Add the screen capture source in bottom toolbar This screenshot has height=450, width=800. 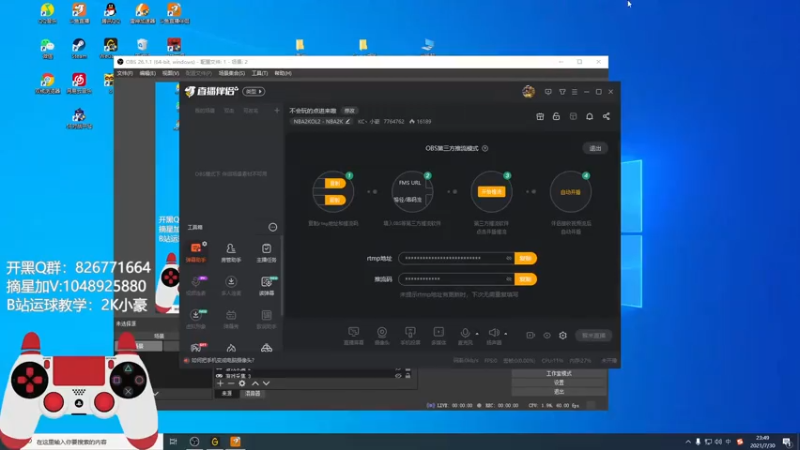[x=354, y=335]
